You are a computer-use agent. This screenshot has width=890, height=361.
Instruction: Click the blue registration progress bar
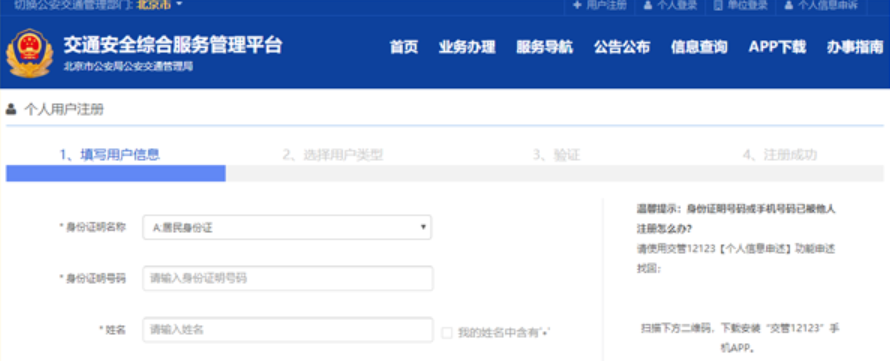click(x=116, y=174)
